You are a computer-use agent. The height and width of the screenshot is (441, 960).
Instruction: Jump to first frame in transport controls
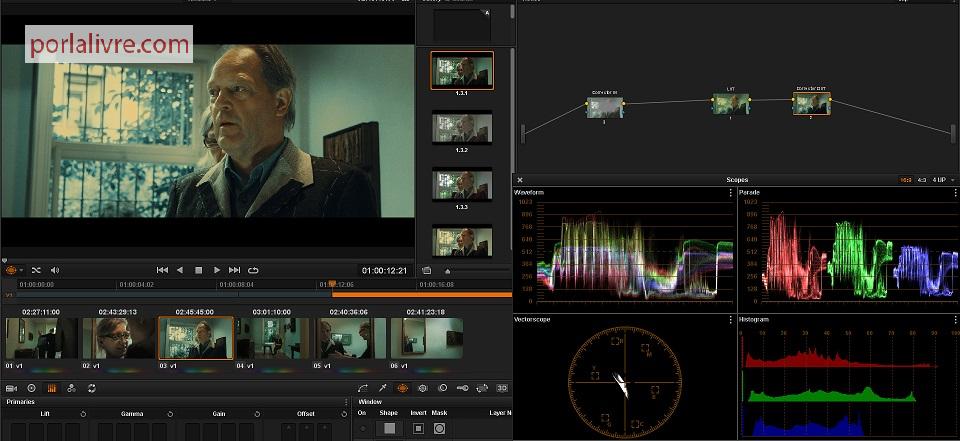[162, 270]
